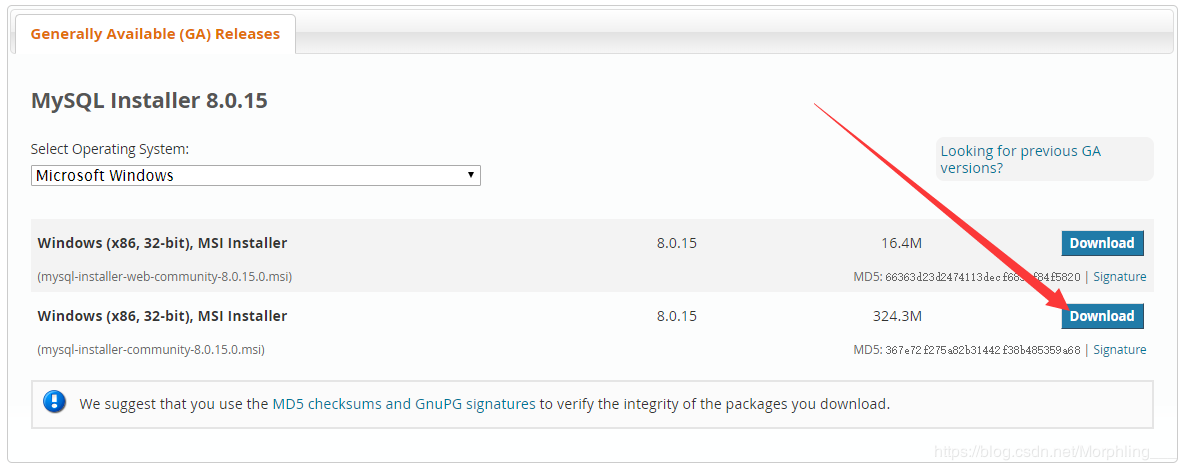Open the previous GA versions link
1186x470 pixels.
tap(1020, 159)
